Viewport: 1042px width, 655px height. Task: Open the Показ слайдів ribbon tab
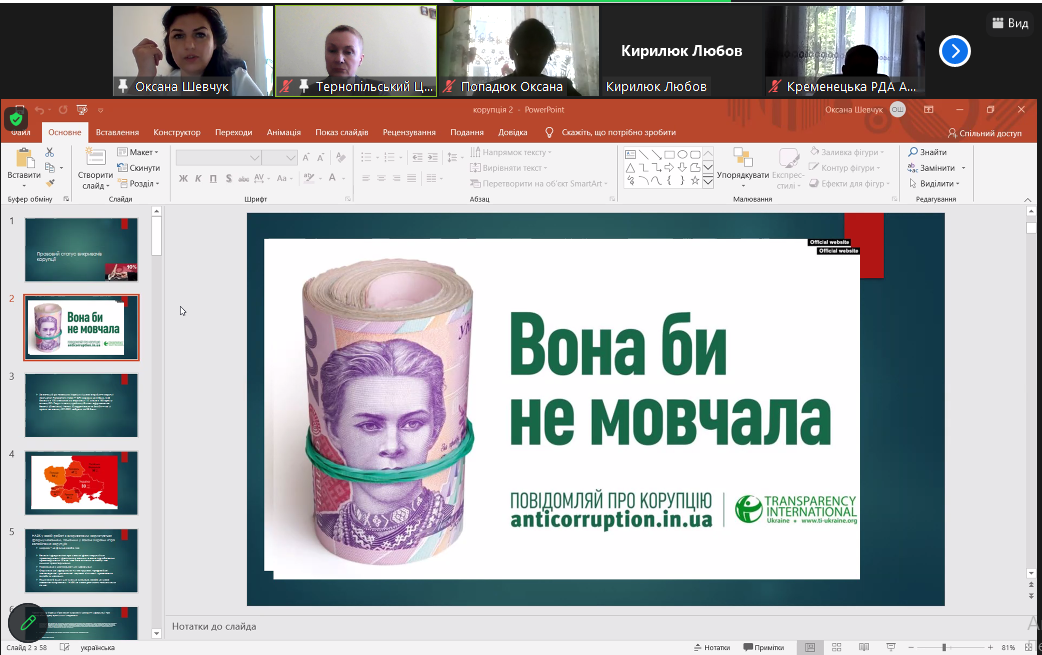342,132
